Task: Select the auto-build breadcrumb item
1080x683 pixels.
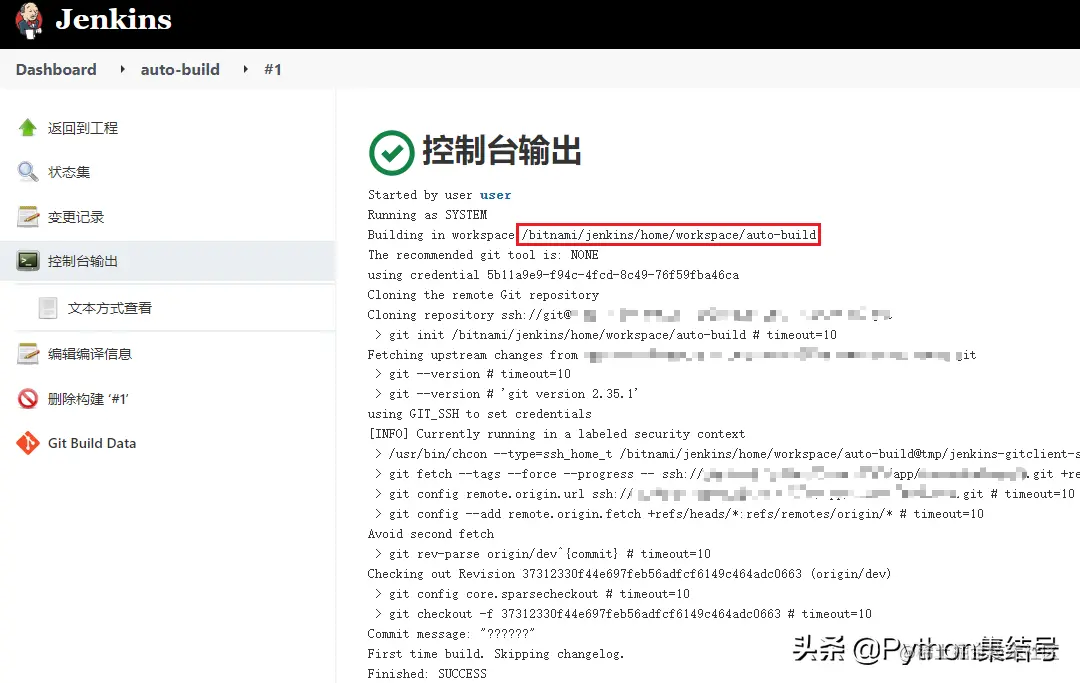Action: pyautogui.click(x=180, y=69)
